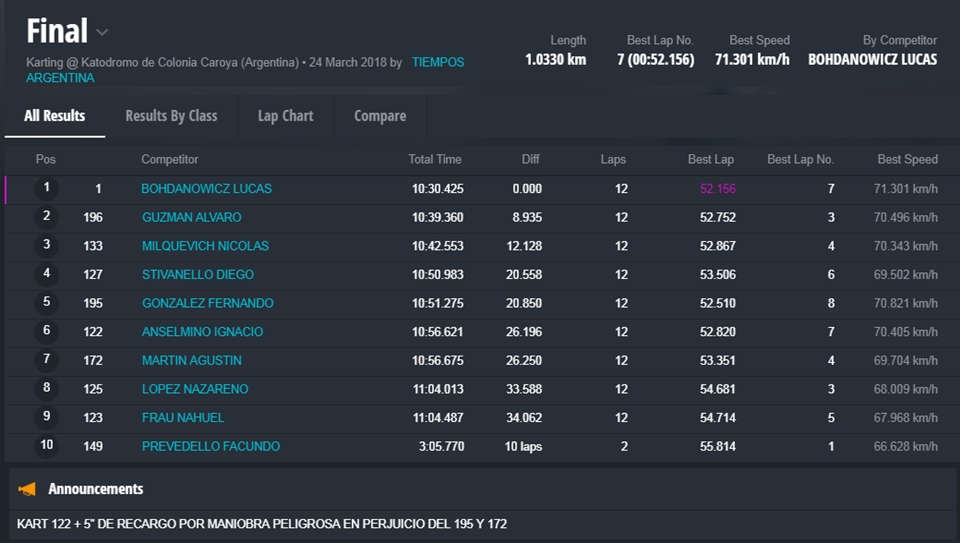Click the Announcements megaphone icon

[x=28, y=489]
